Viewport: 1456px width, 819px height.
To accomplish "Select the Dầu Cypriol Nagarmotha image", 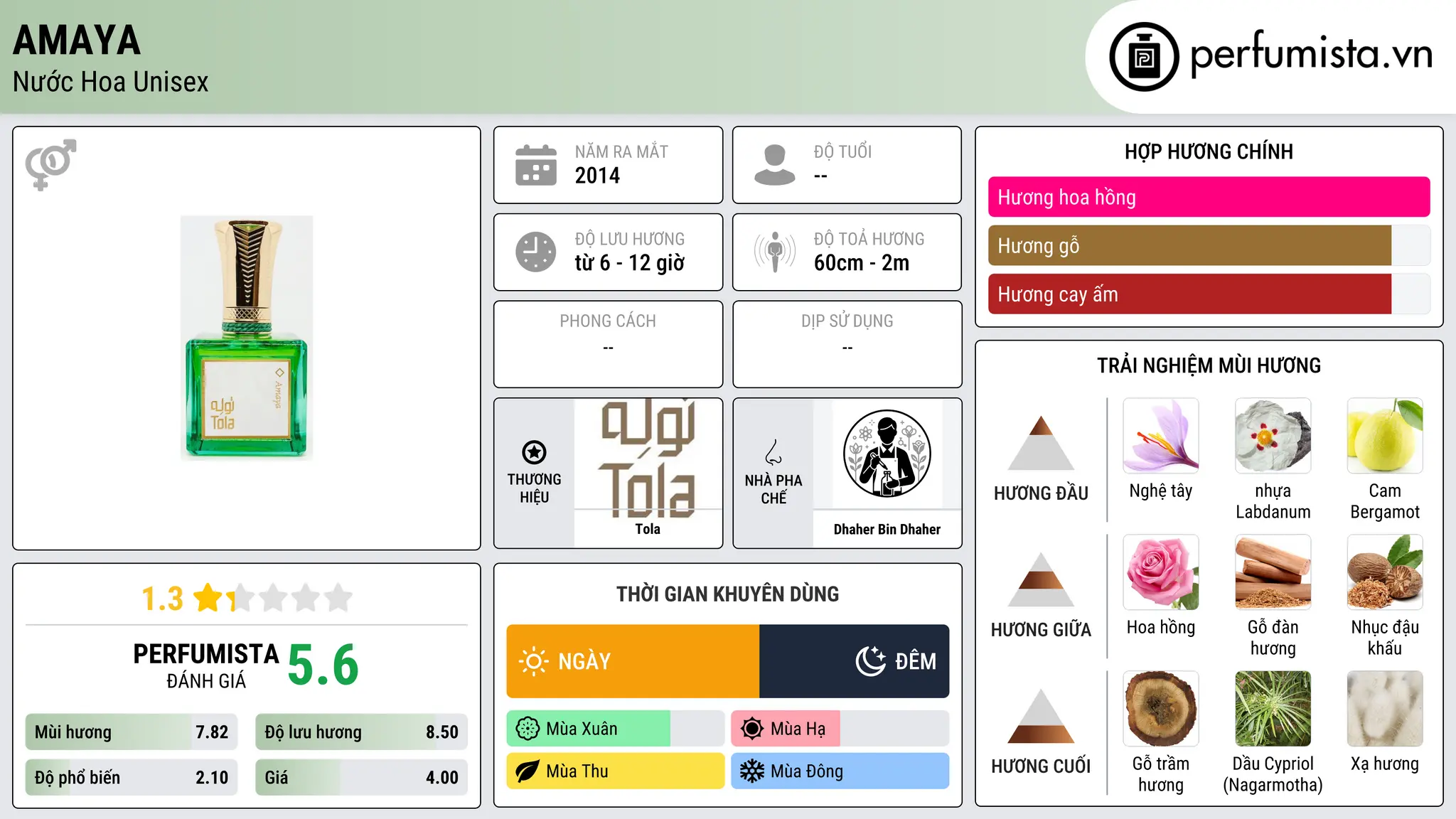I will coord(1273,709).
